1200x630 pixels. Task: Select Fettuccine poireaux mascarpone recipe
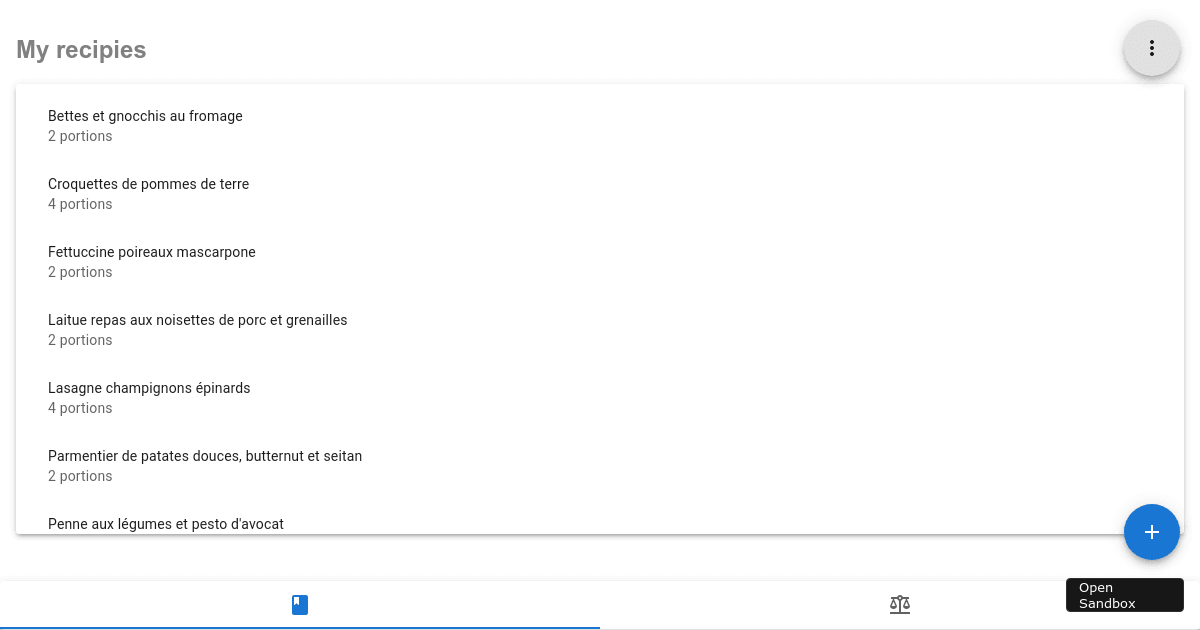click(152, 252)
